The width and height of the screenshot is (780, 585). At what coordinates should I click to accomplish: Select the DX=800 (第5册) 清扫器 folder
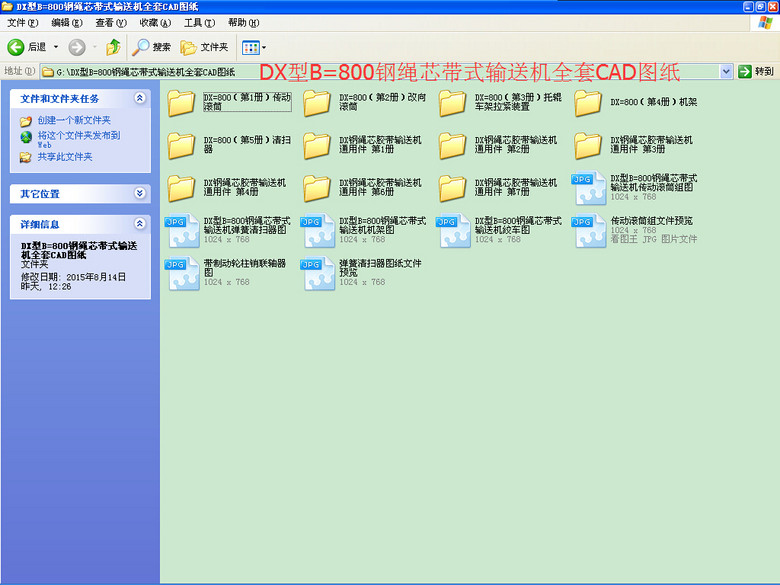click(182, 145)
